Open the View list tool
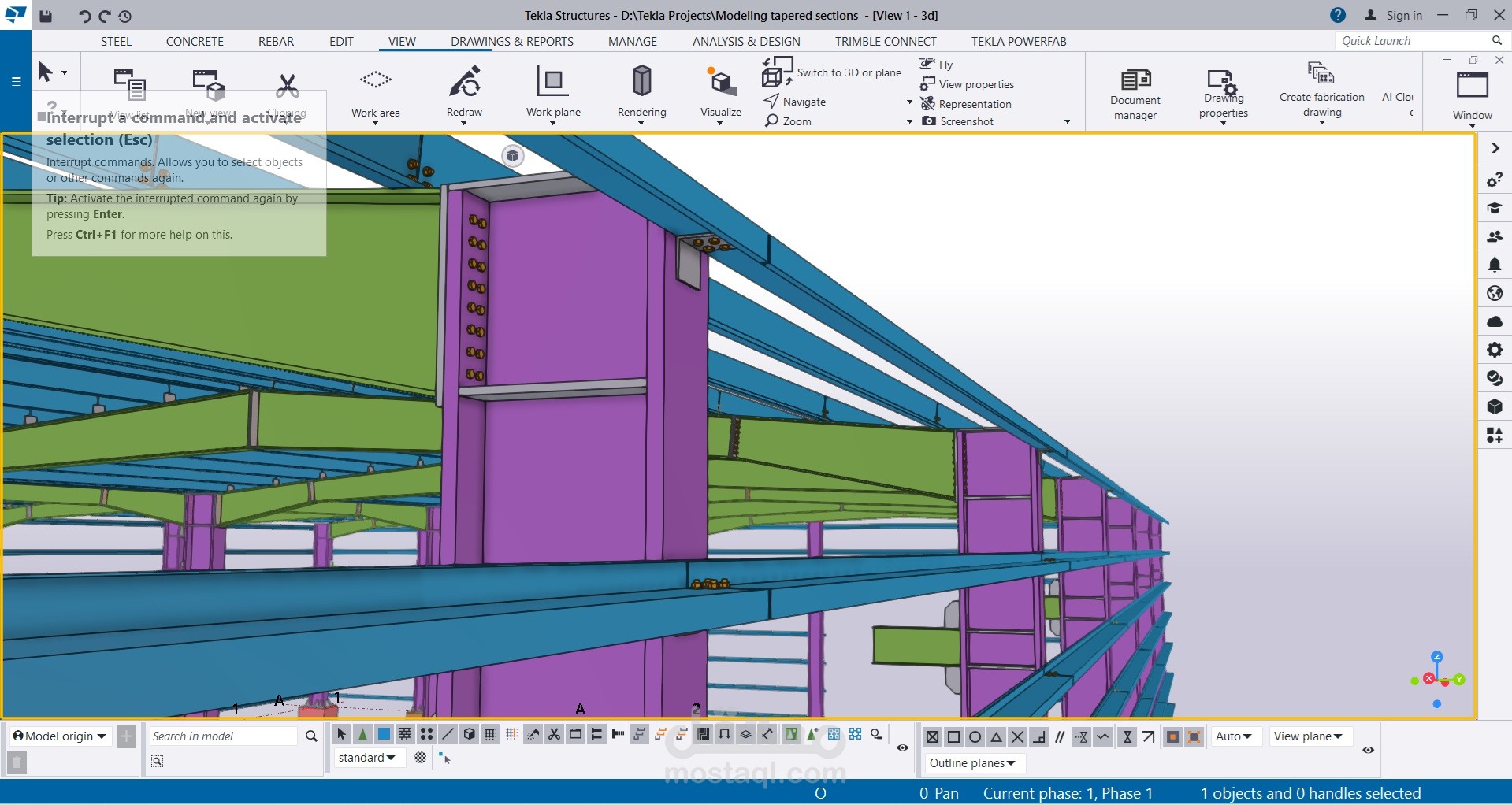 (130, 93)
